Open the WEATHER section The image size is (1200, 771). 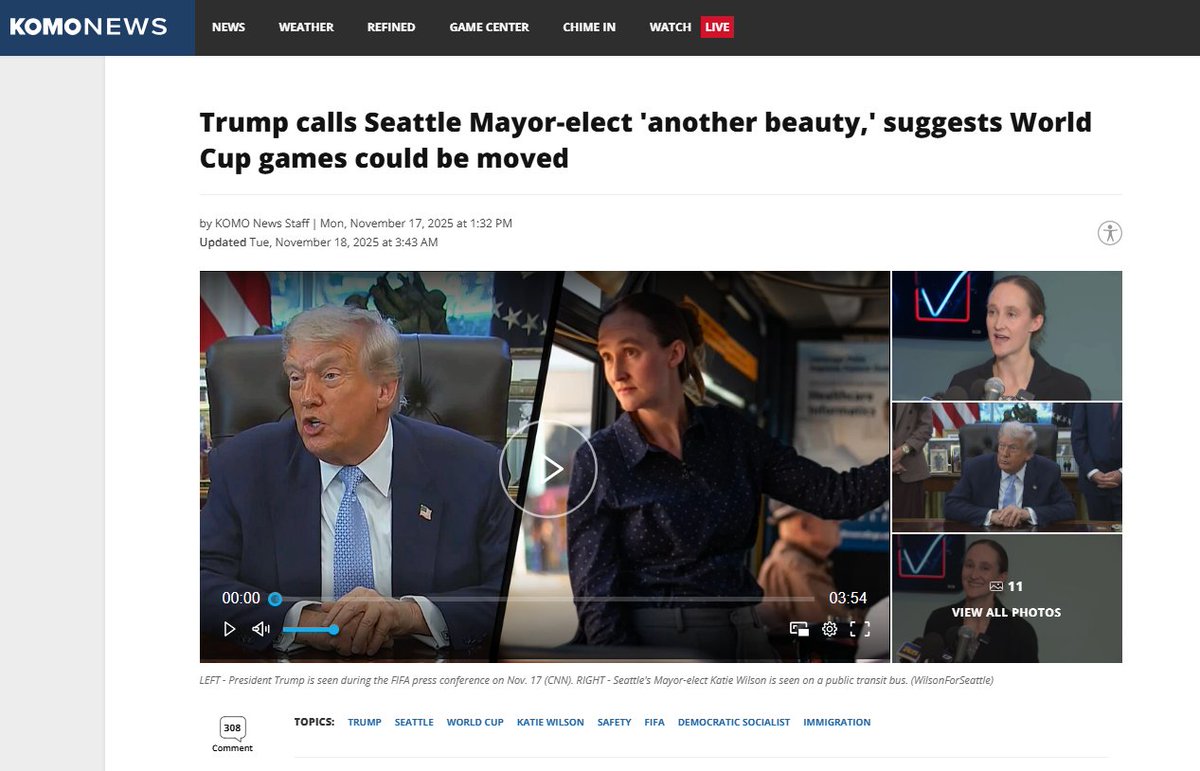coord(306,27)
